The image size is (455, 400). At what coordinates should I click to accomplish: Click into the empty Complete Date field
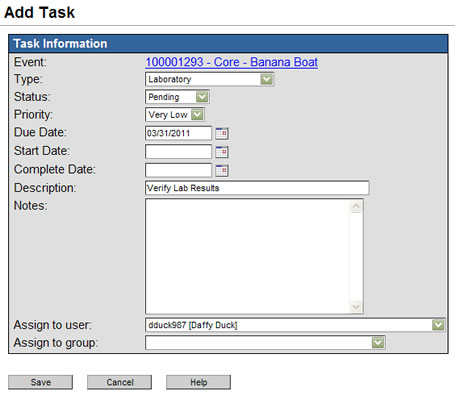178,170
